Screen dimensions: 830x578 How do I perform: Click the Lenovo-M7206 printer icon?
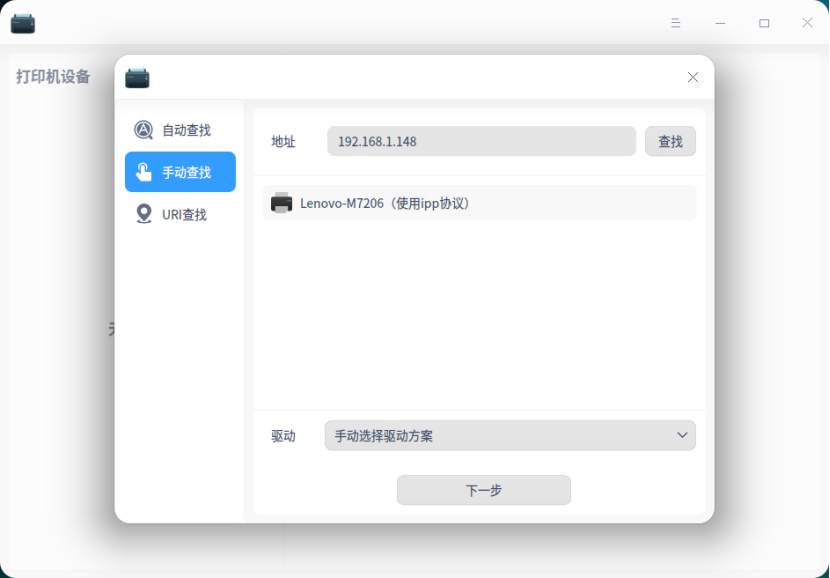click(281, 203)
